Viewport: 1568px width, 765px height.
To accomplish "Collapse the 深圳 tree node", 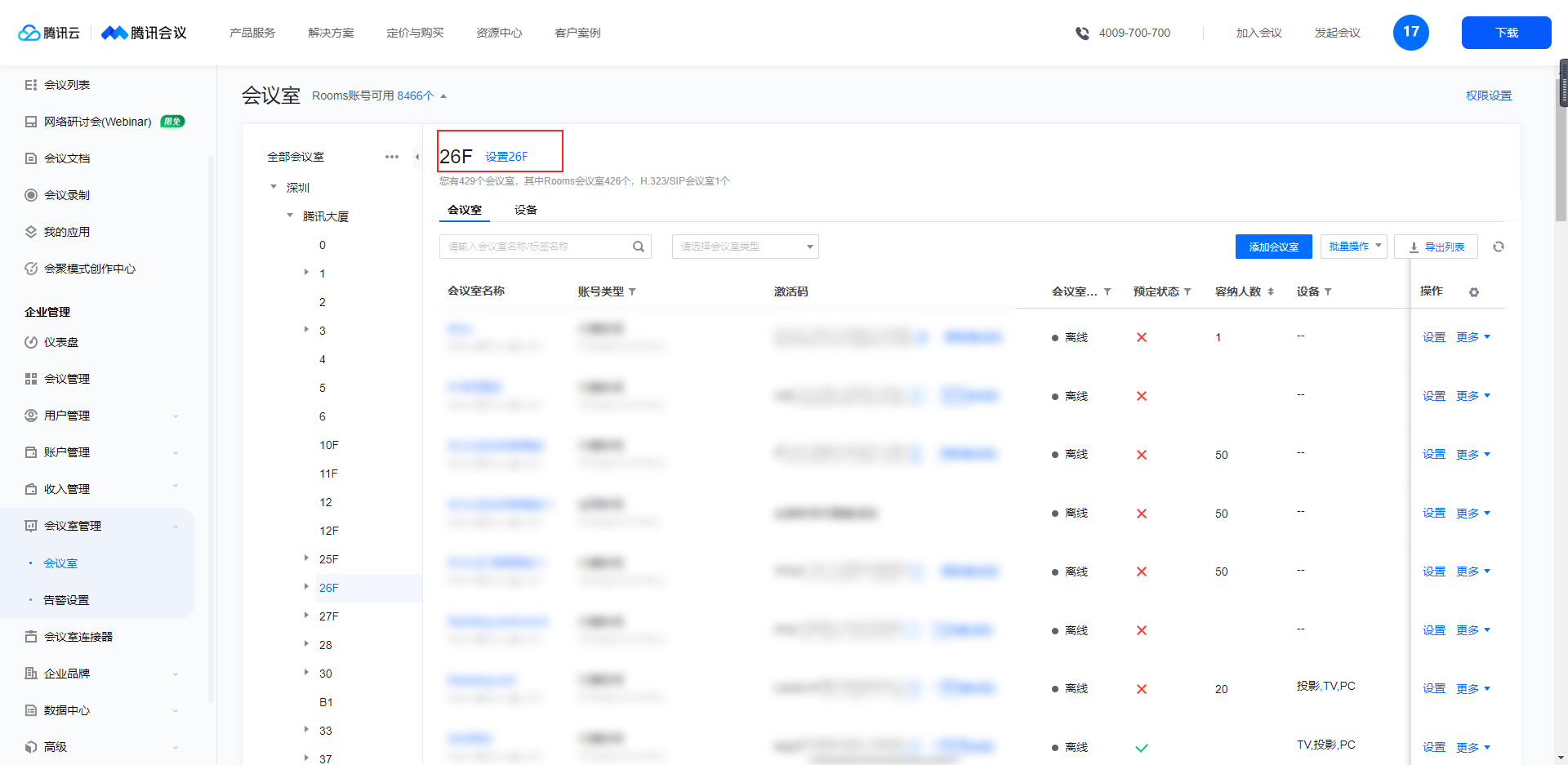I will pos(274,187).
